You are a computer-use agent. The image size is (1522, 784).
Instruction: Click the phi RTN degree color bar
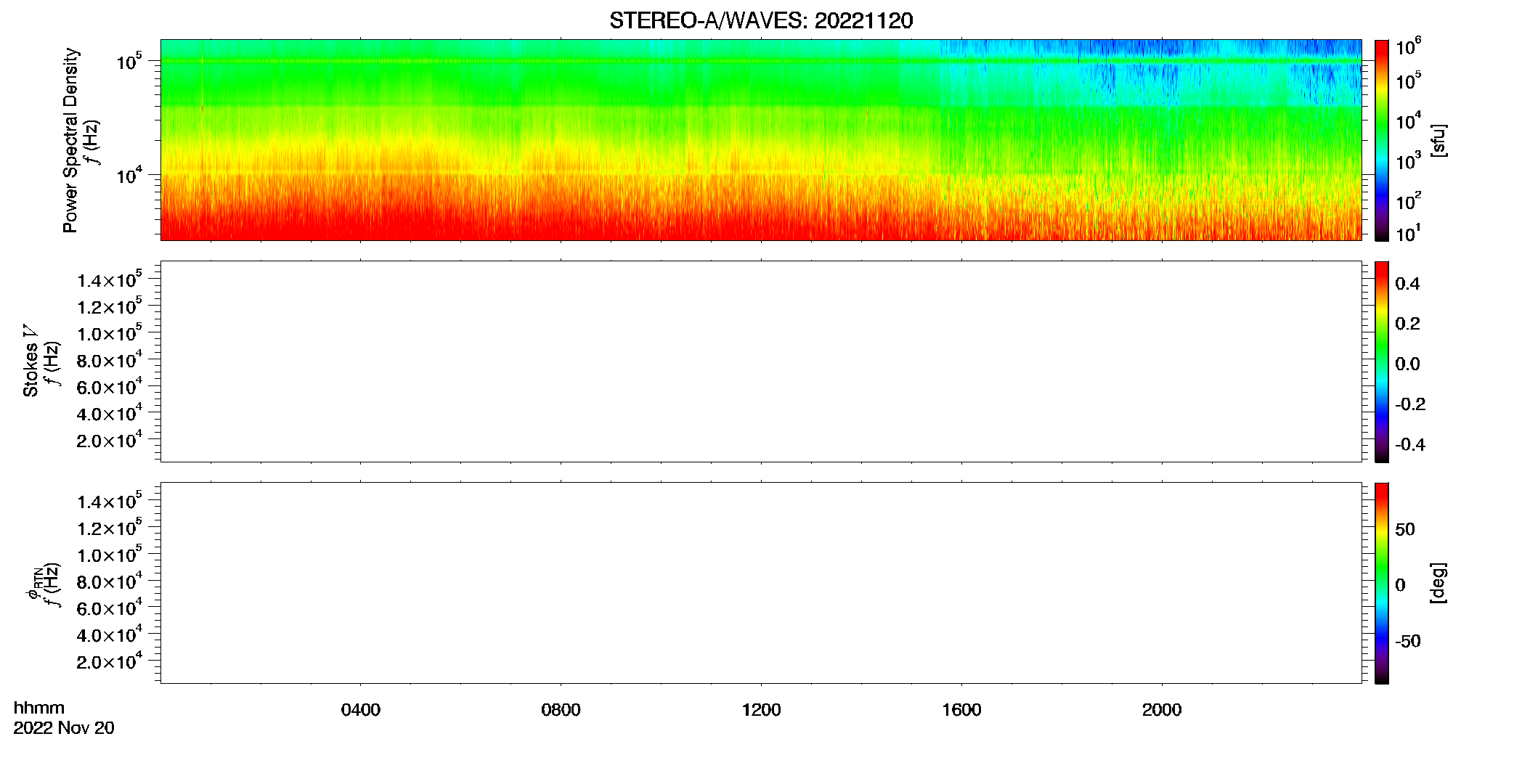1382,583
